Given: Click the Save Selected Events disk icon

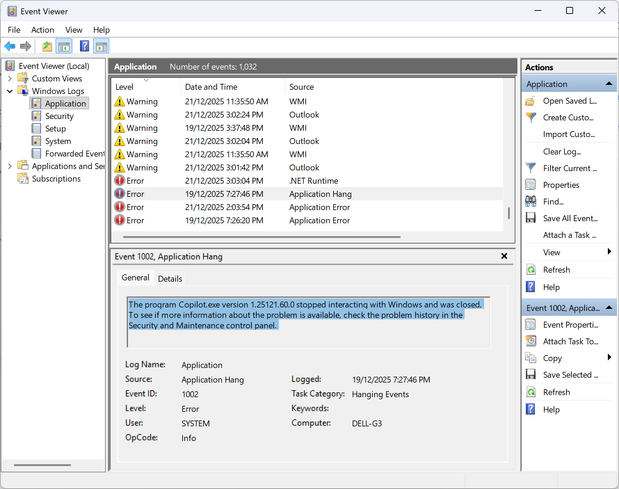Looking at the screenshot, I should tap(531, 374).
